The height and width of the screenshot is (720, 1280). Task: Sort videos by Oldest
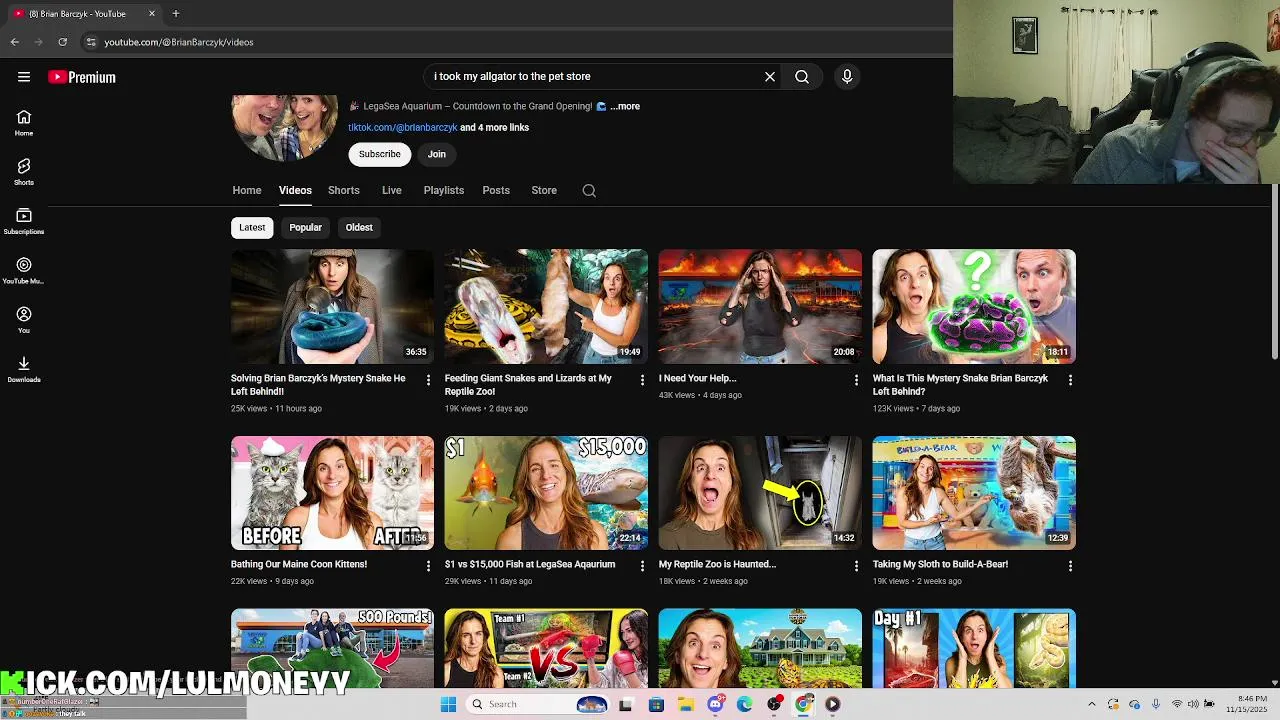(x=359, y=227)
